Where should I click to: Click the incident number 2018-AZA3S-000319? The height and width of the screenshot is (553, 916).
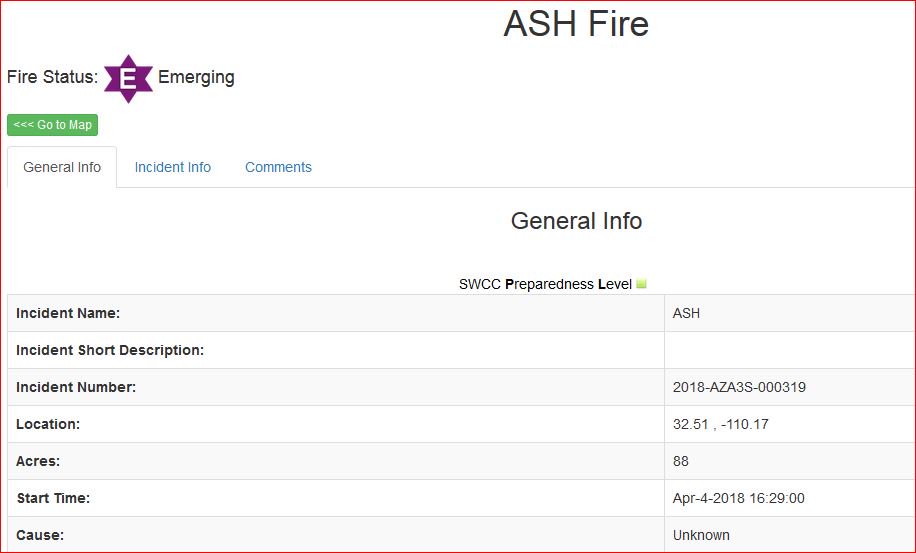click(739, 387)
